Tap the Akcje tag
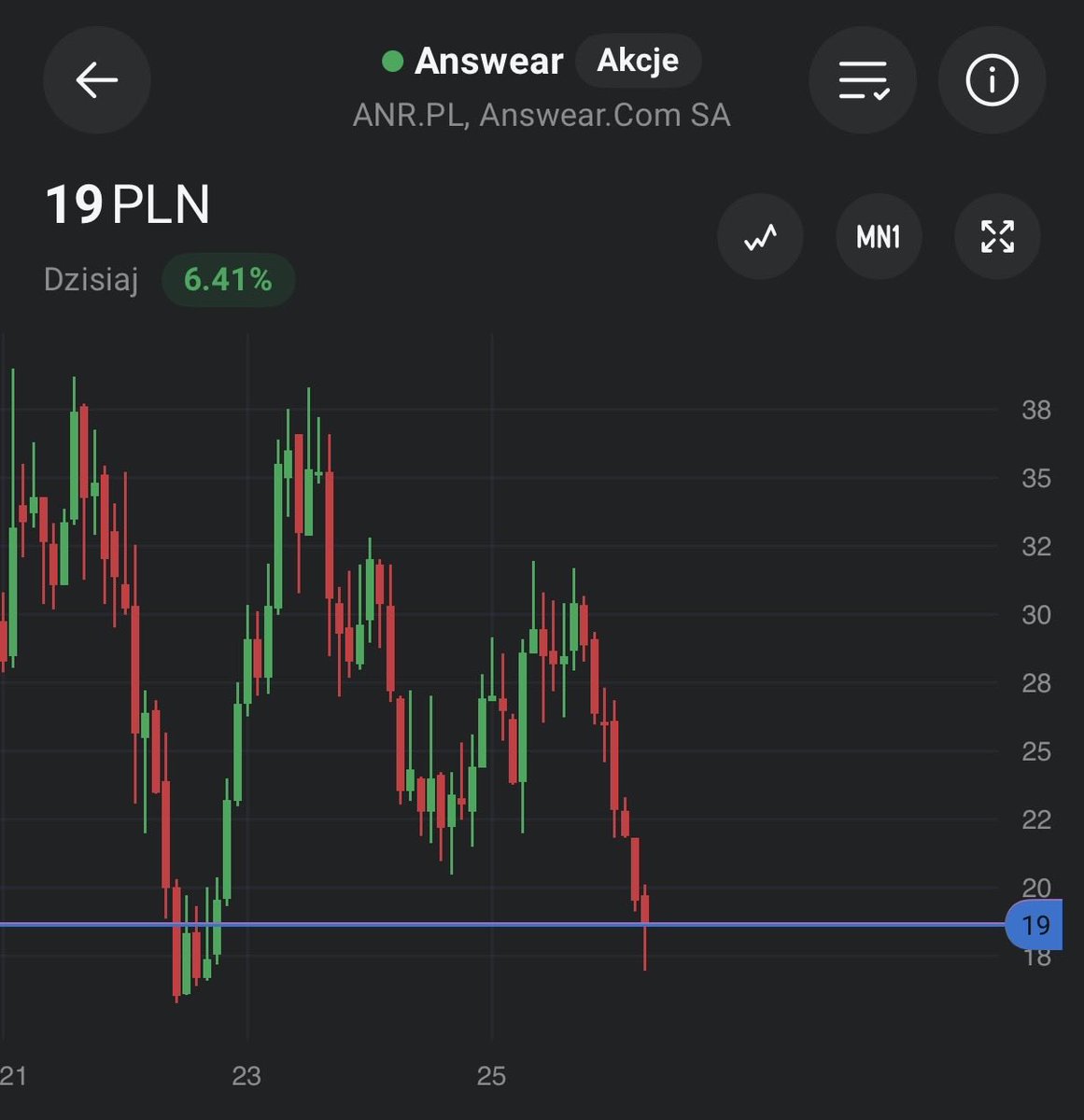1084x1120 pixels. 638,61
